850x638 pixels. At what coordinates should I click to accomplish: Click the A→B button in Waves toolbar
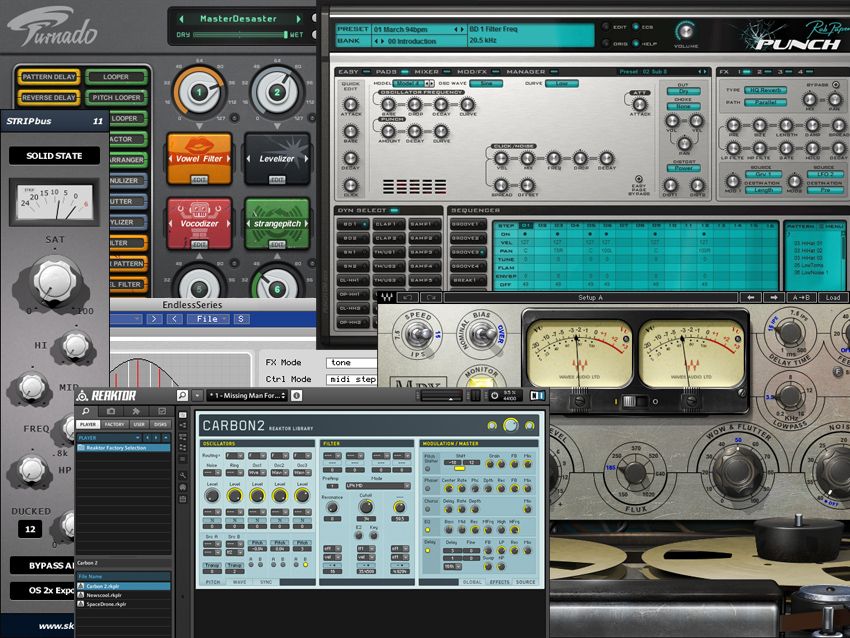(x=801, y=298)
